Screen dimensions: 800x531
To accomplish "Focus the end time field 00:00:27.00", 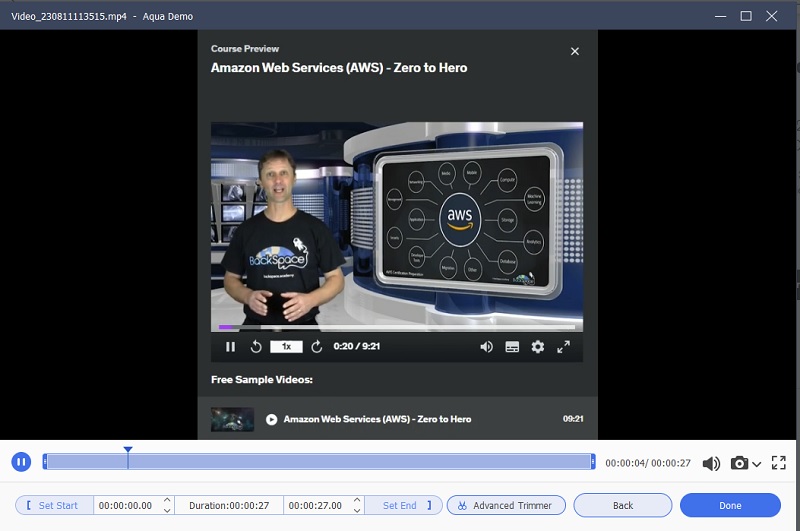I will click(315, 505).
